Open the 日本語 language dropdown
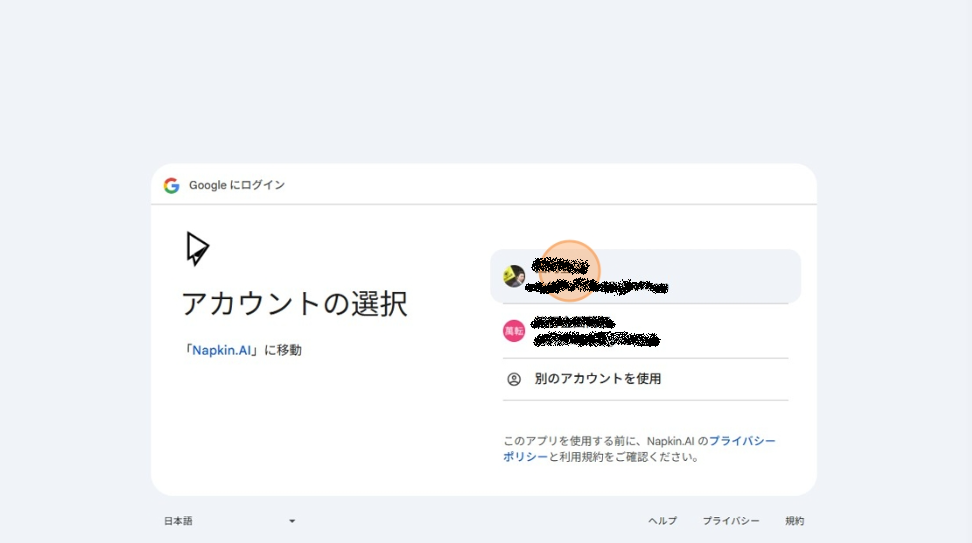Viewport: 972px width, 543px height. pos(229,521)
